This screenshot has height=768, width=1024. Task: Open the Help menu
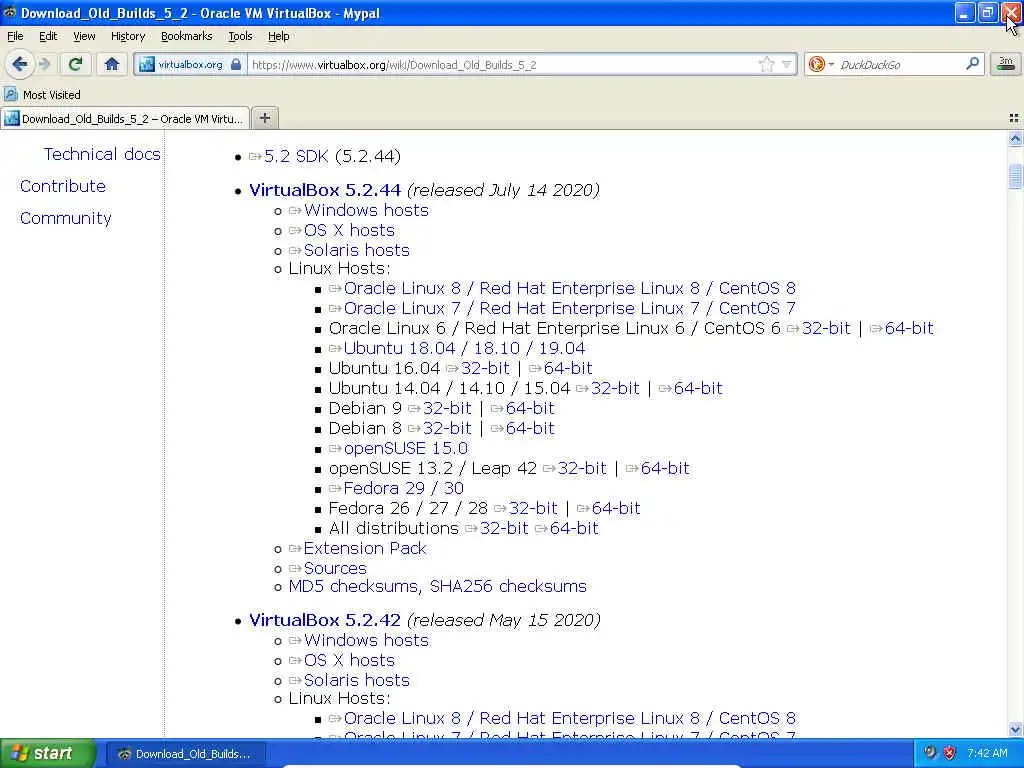(278, 36)
